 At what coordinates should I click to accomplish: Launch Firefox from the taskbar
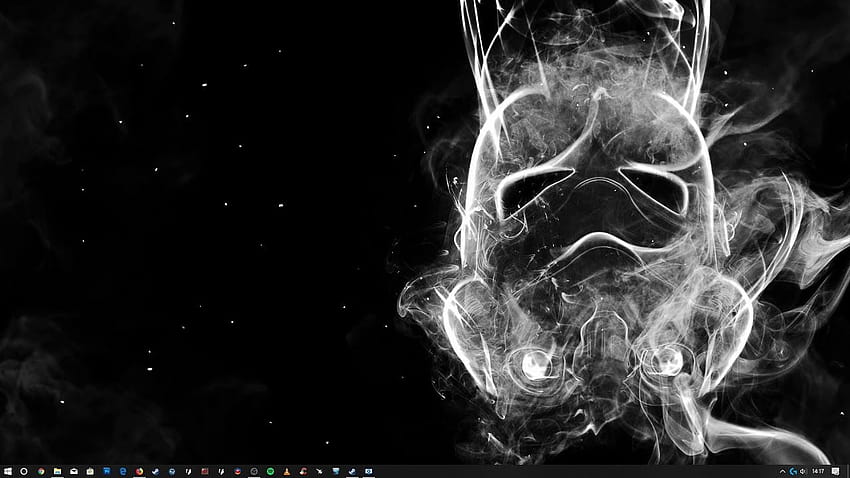point(139,471)
